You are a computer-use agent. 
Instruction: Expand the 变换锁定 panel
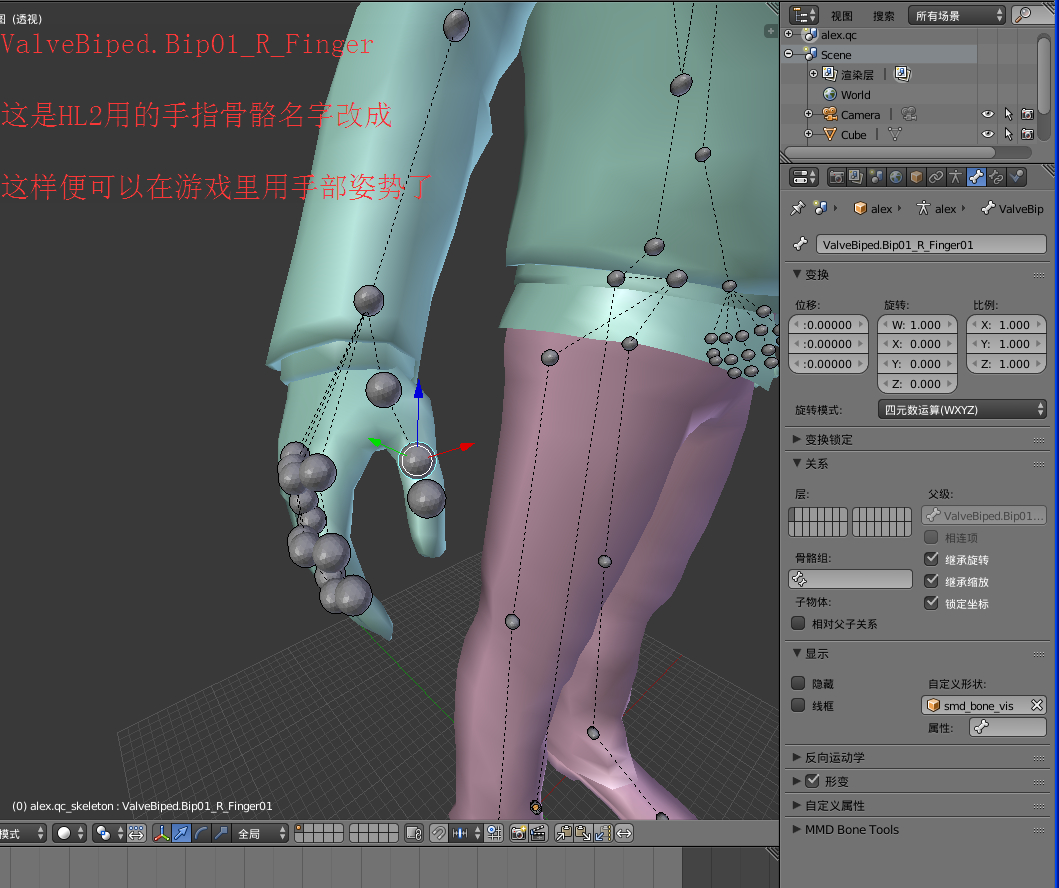pyautogui.click(x=797, y=439)
